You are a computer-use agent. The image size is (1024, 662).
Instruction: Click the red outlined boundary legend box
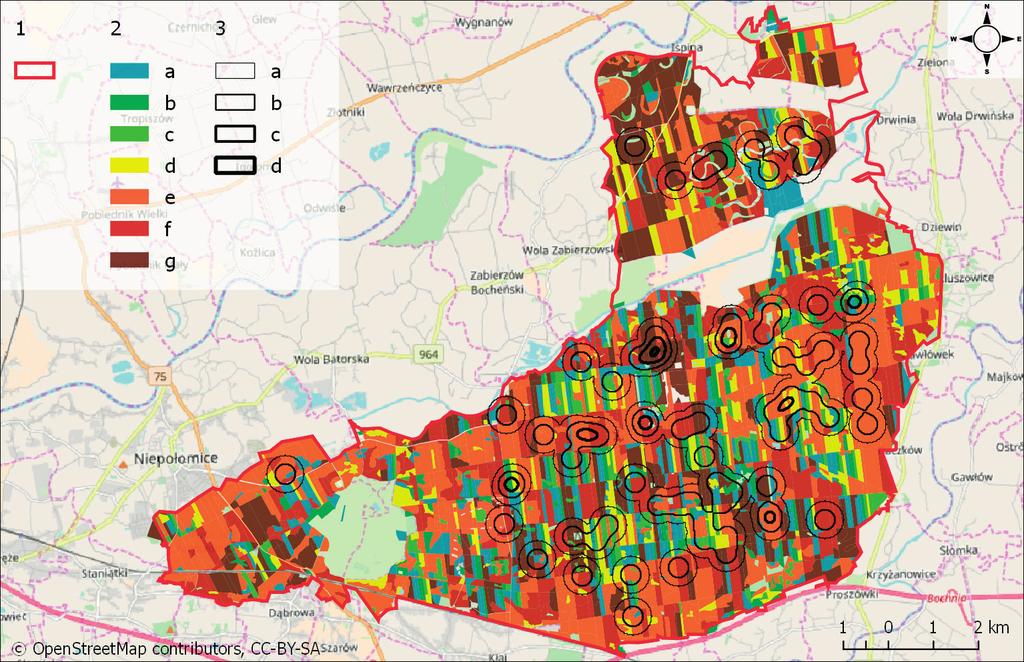tap(34, 71)
